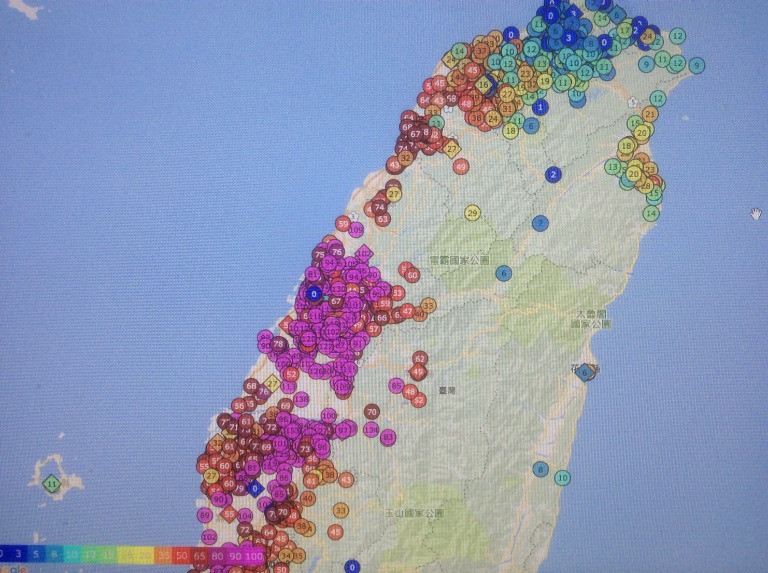Click the blue diamond 6 marker at Hualien
Screen dimensions: 768x573
[585, 371]
